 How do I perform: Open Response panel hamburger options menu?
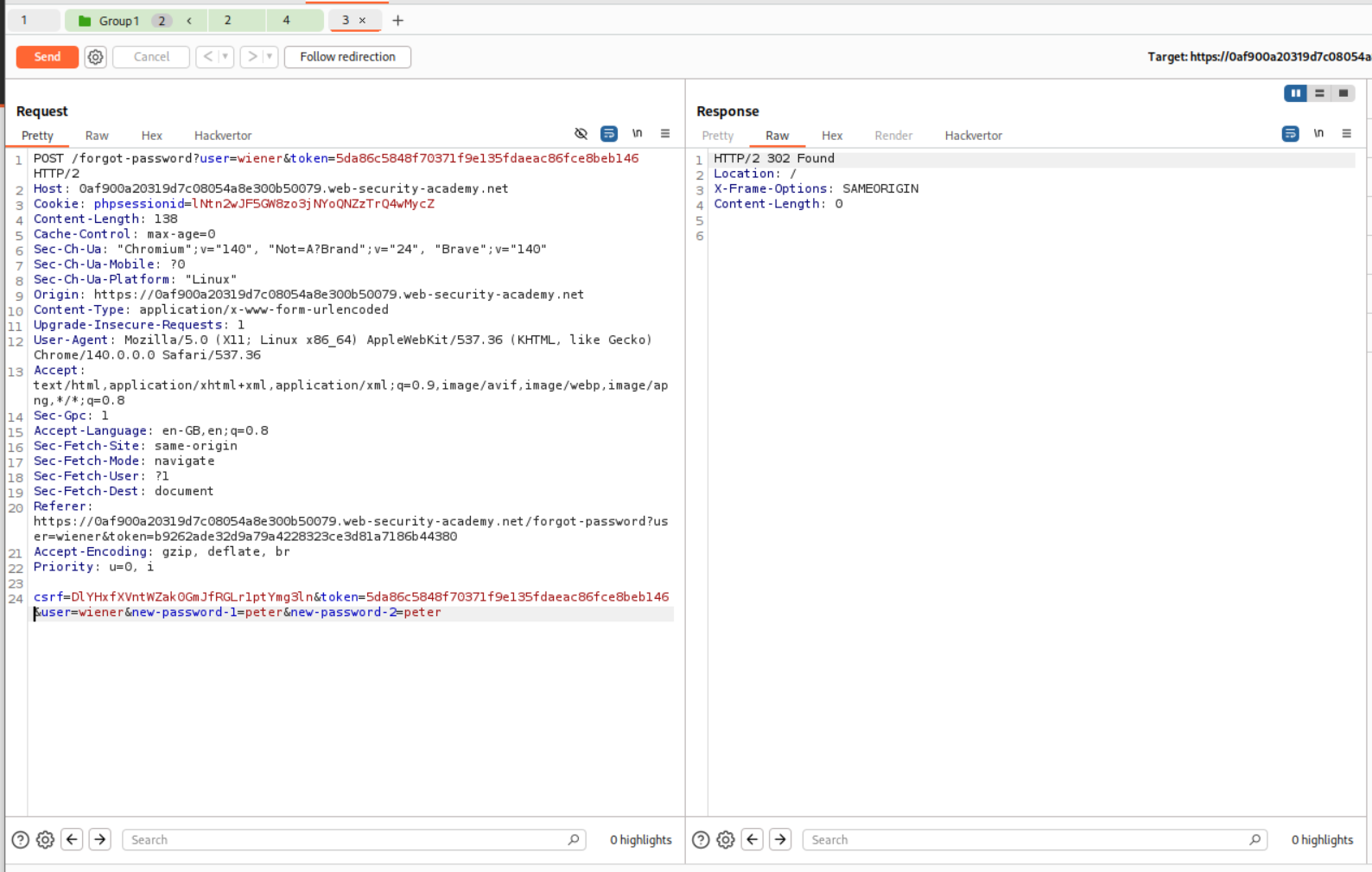pos(1346,134)
